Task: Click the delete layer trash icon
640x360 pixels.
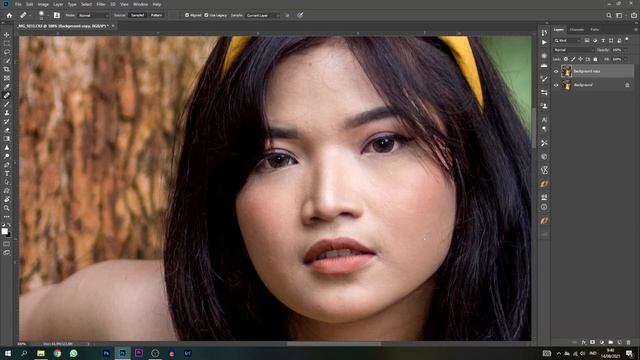Action: [x=629, y=342]
